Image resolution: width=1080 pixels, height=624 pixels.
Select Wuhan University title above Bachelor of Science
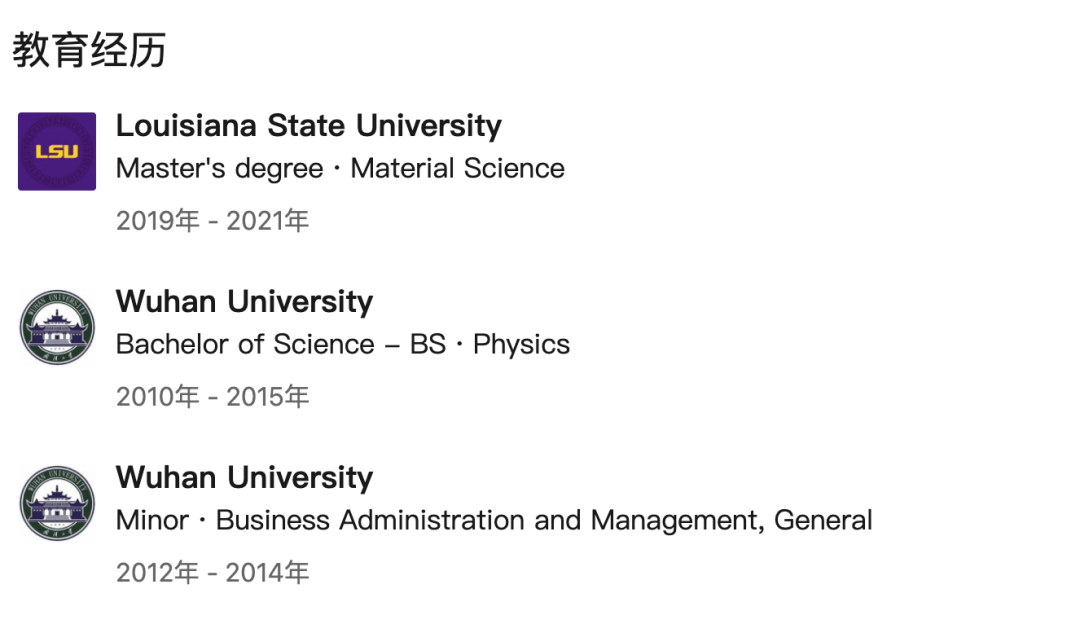click(x=245, y=302)
